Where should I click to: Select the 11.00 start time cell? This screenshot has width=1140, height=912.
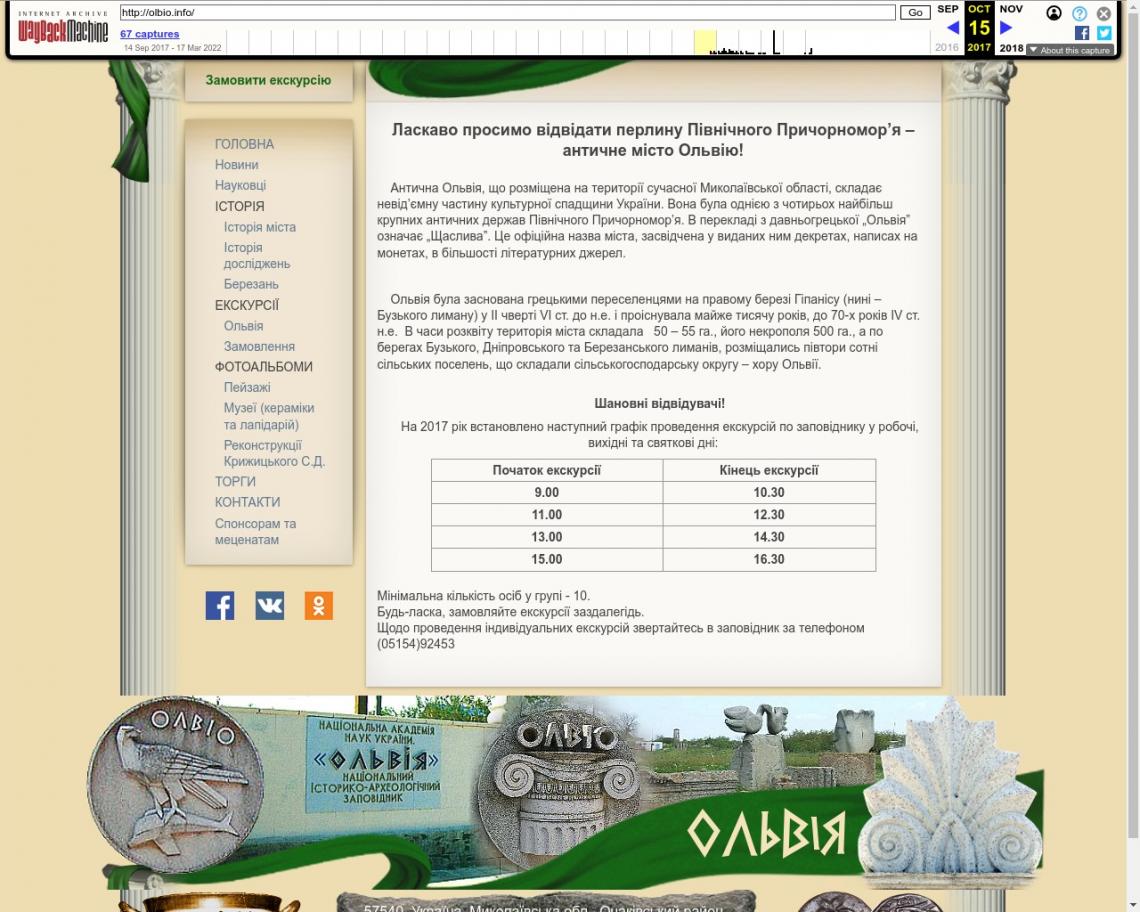pos(547,515)
